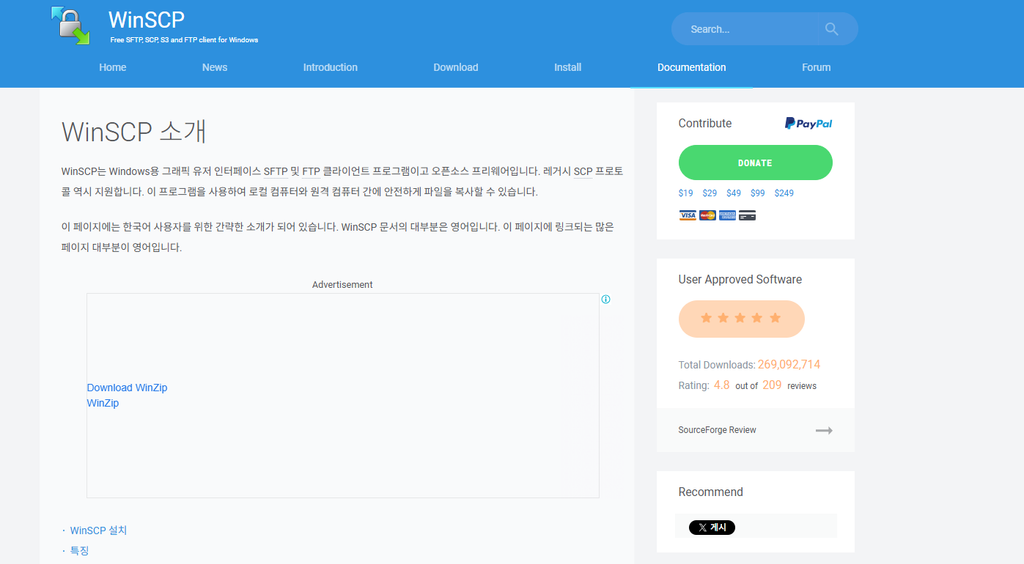Click the five-star rating badge

tap(741, 319)
